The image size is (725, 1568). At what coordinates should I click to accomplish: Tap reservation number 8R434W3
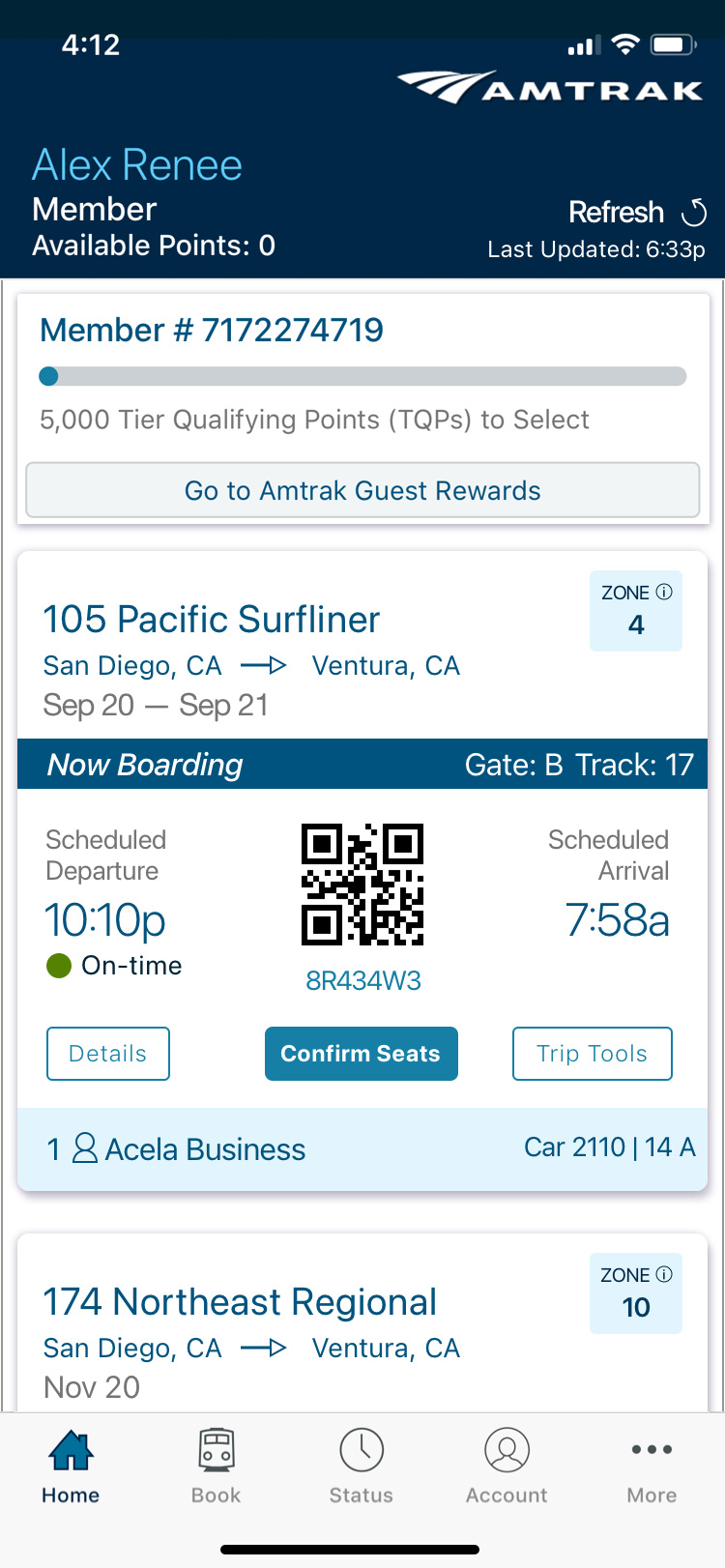[362, 981]
